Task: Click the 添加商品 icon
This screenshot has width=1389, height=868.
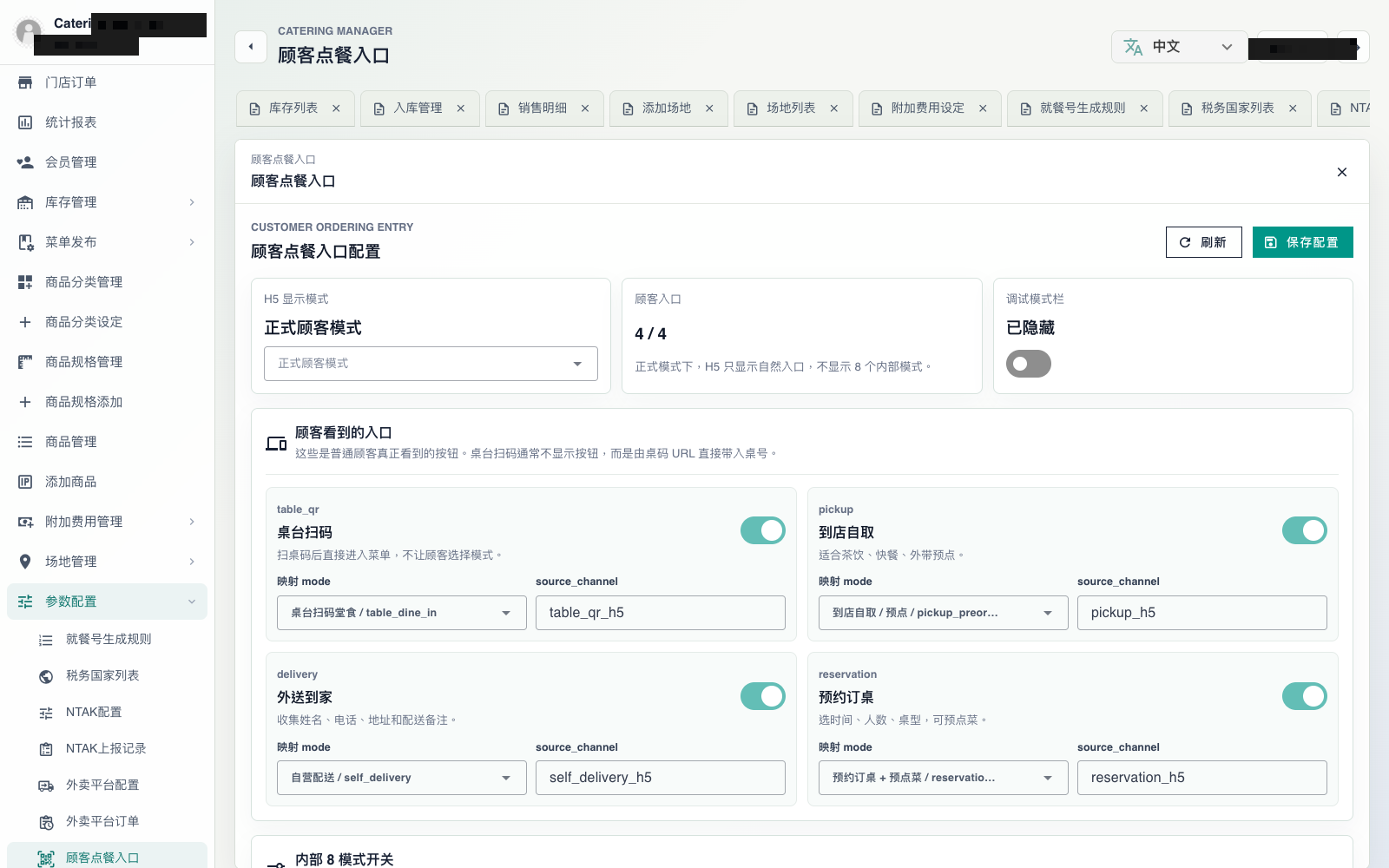Action: (25, 482)
